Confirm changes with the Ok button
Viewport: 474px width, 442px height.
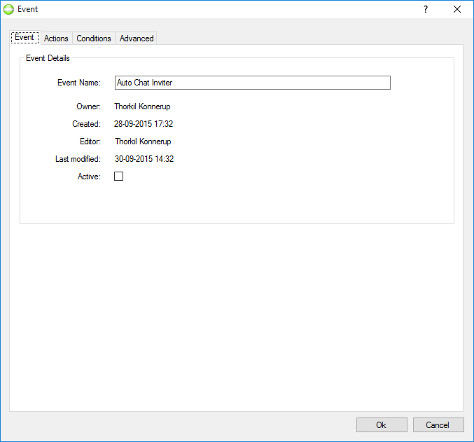pos(381,425)
